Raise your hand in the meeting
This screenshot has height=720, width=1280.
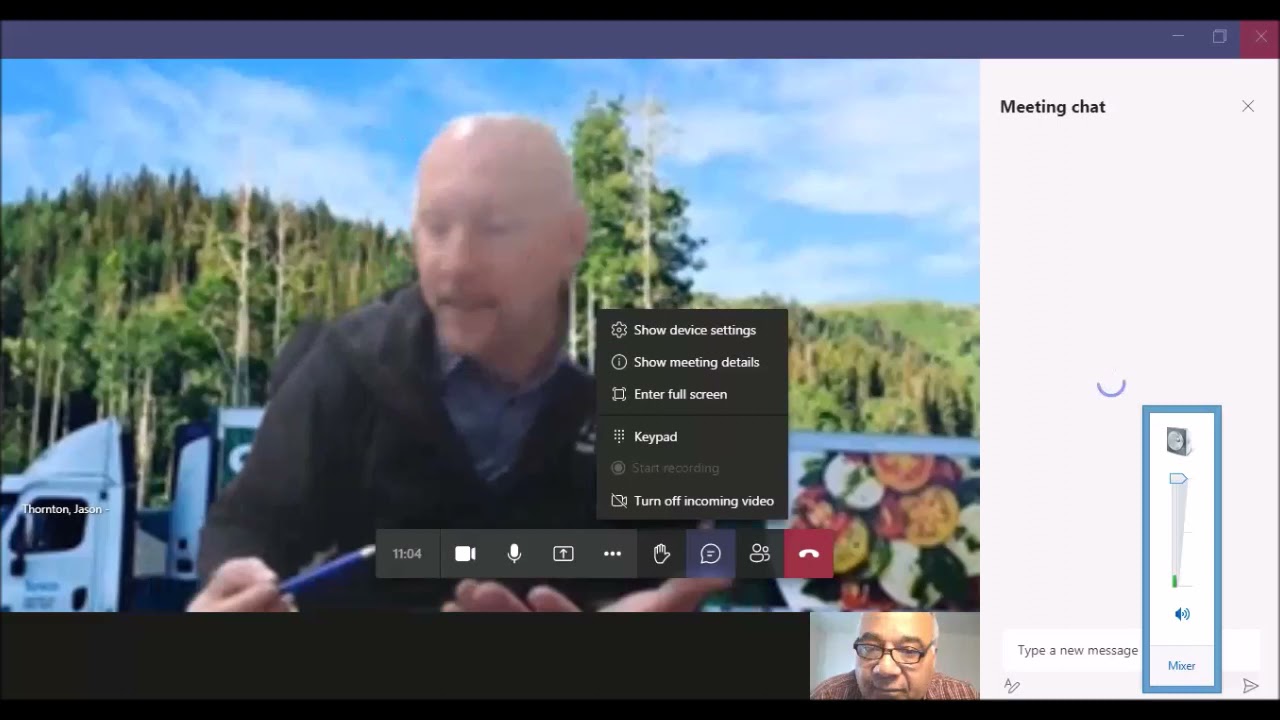click(661, 554)
